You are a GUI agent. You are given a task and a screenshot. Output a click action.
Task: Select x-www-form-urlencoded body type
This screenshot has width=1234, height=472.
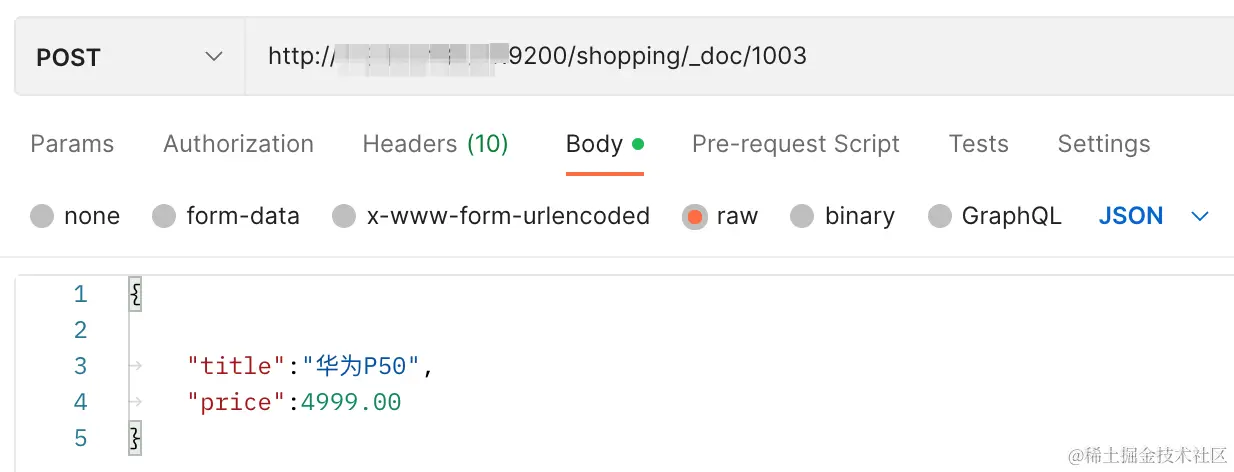point(344,216)
